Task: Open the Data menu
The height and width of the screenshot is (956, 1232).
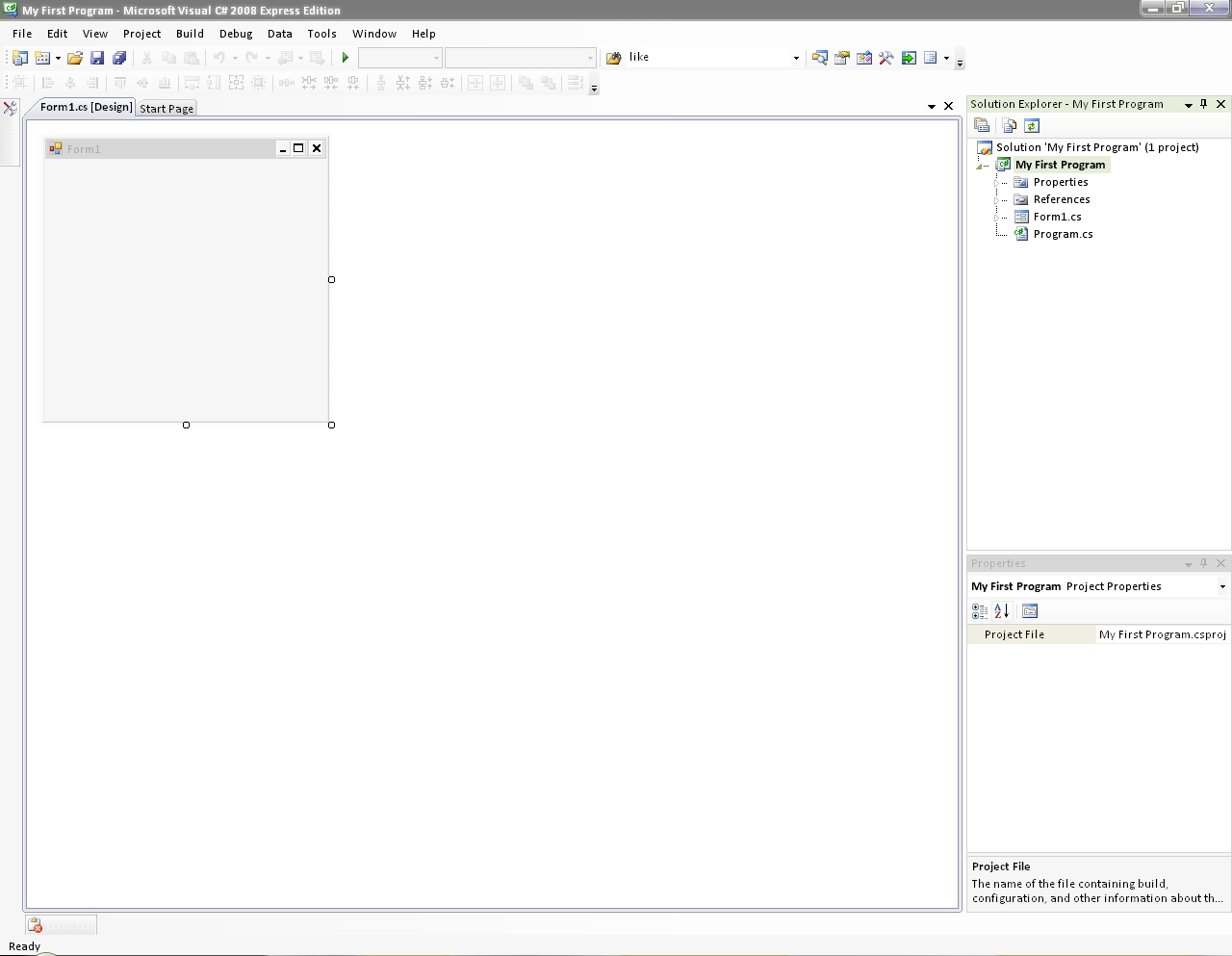Action: (280, 34)
